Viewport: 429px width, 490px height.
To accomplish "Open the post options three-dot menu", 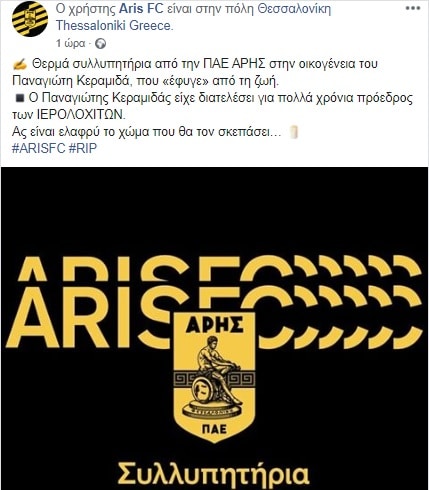I will click(x=412, y=9).
